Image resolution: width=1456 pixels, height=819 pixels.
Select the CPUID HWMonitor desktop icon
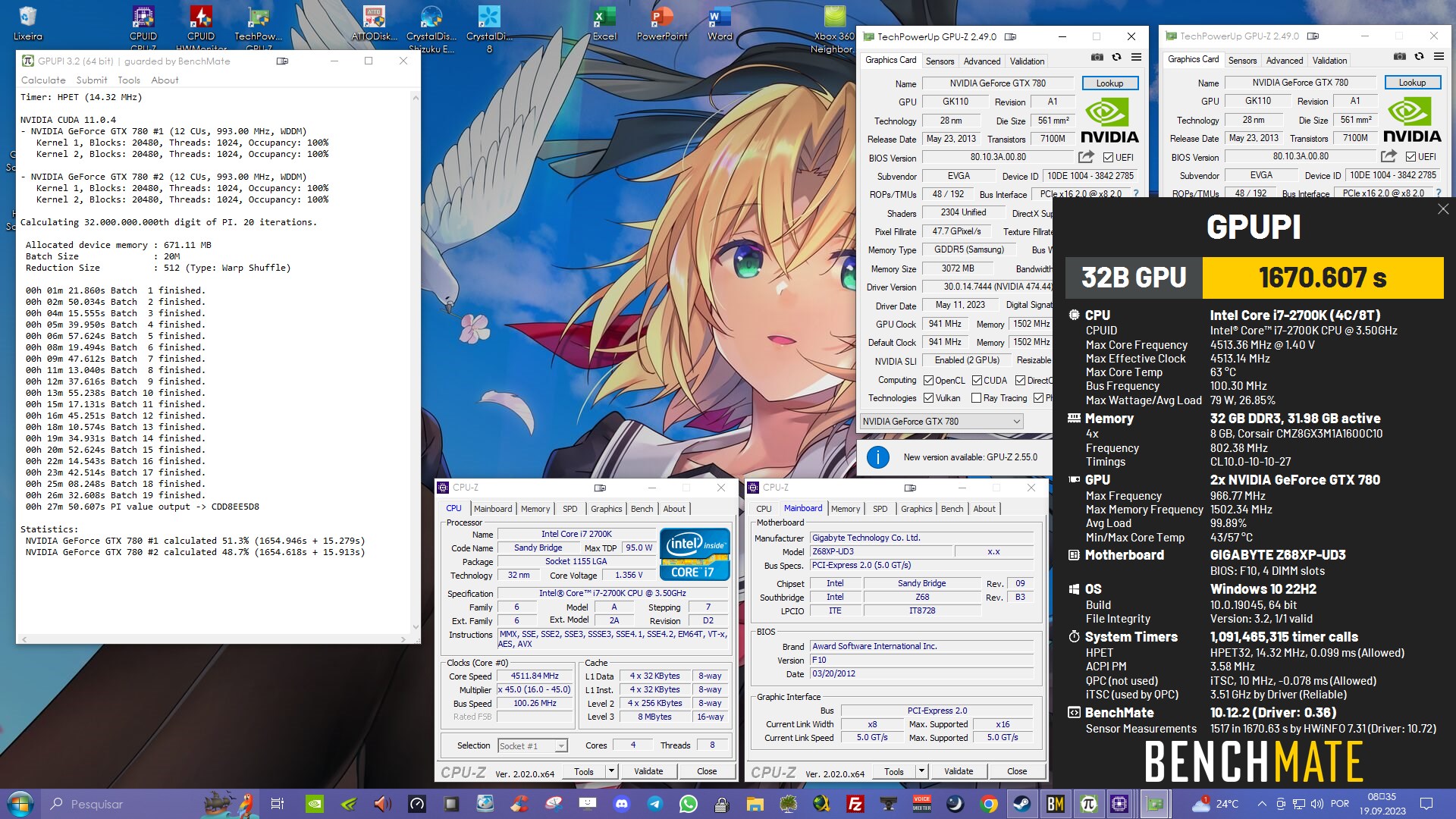(201, 27)
